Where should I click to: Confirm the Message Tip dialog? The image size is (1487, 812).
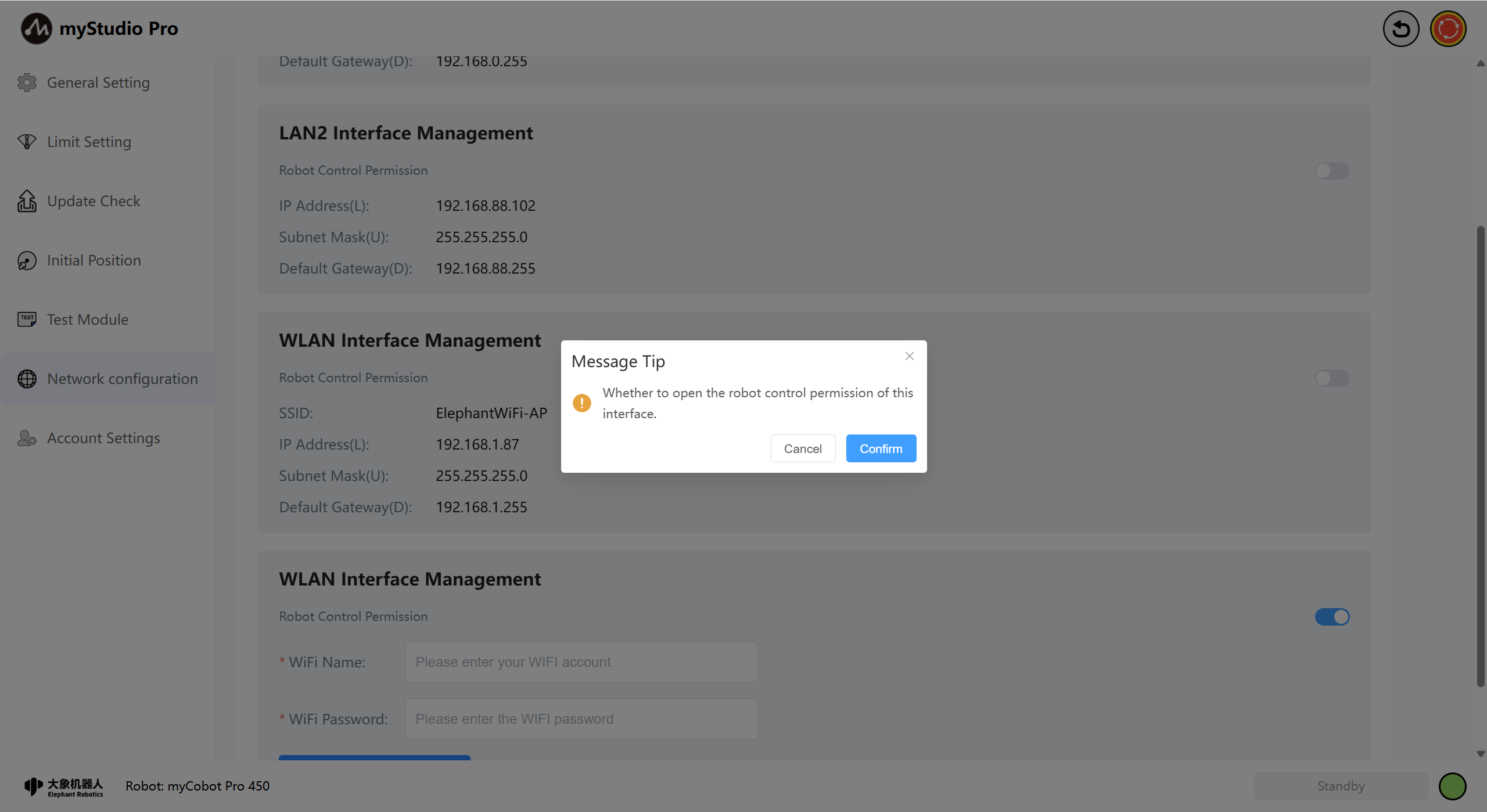881,448
